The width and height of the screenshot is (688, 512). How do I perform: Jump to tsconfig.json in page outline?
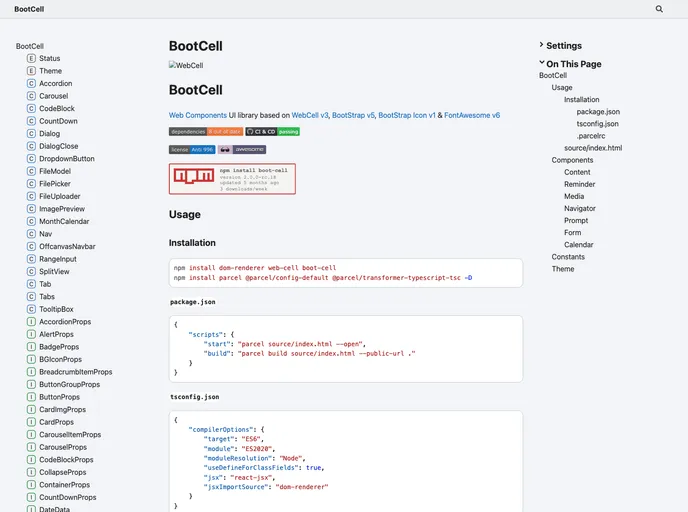click(597, 124)
